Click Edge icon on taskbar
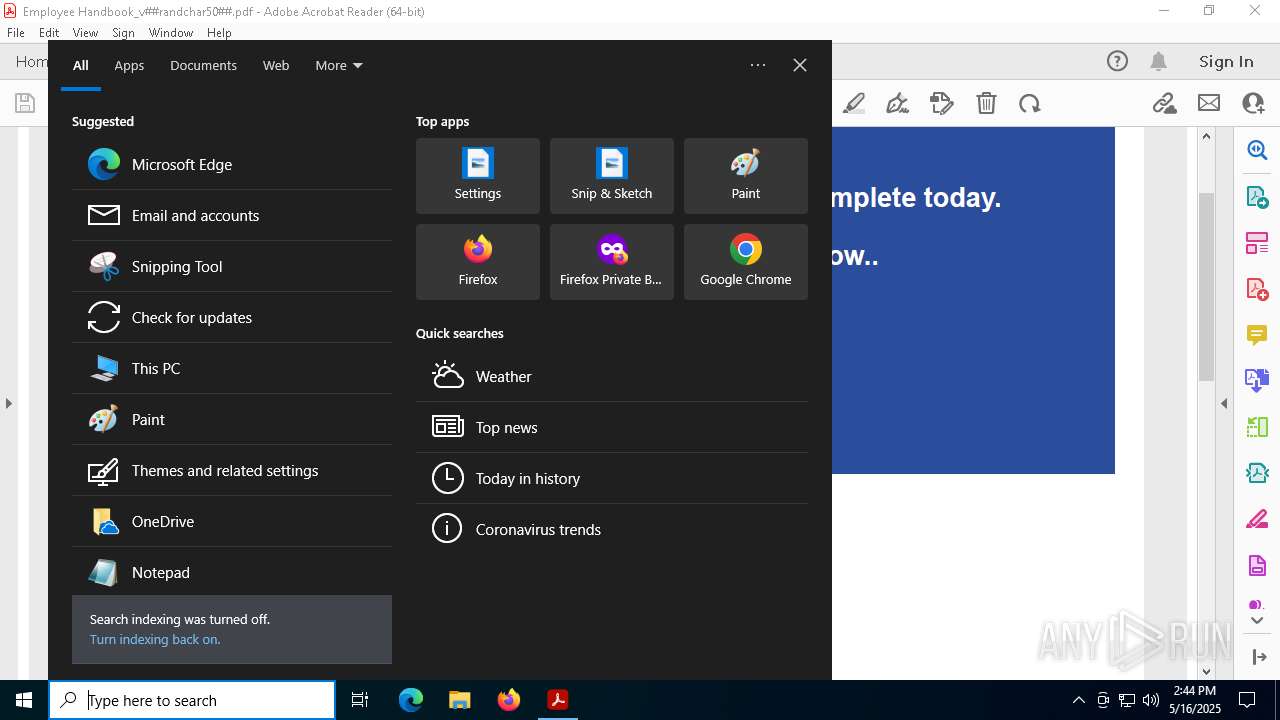Screen dimensions: 1280x720 411,700
